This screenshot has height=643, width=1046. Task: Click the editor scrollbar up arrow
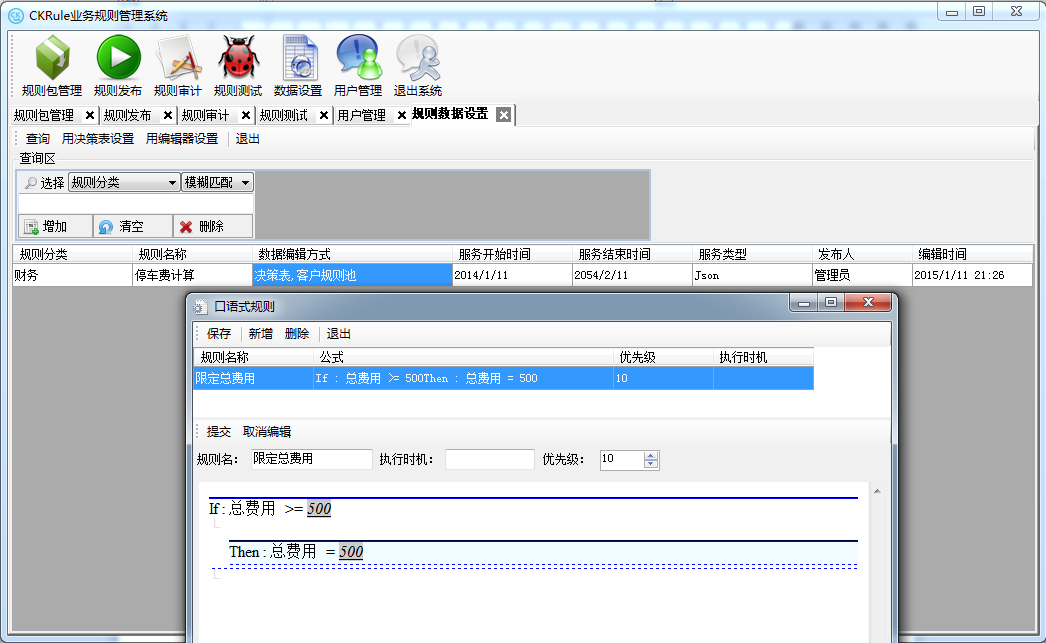[x=877, y=492]
